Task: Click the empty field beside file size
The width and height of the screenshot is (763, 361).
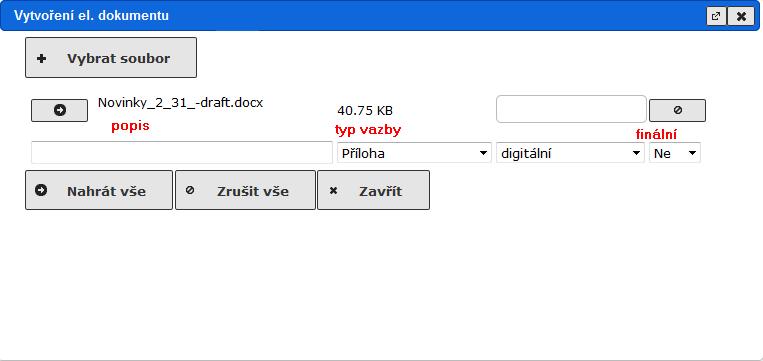Action: click(571, 109)
